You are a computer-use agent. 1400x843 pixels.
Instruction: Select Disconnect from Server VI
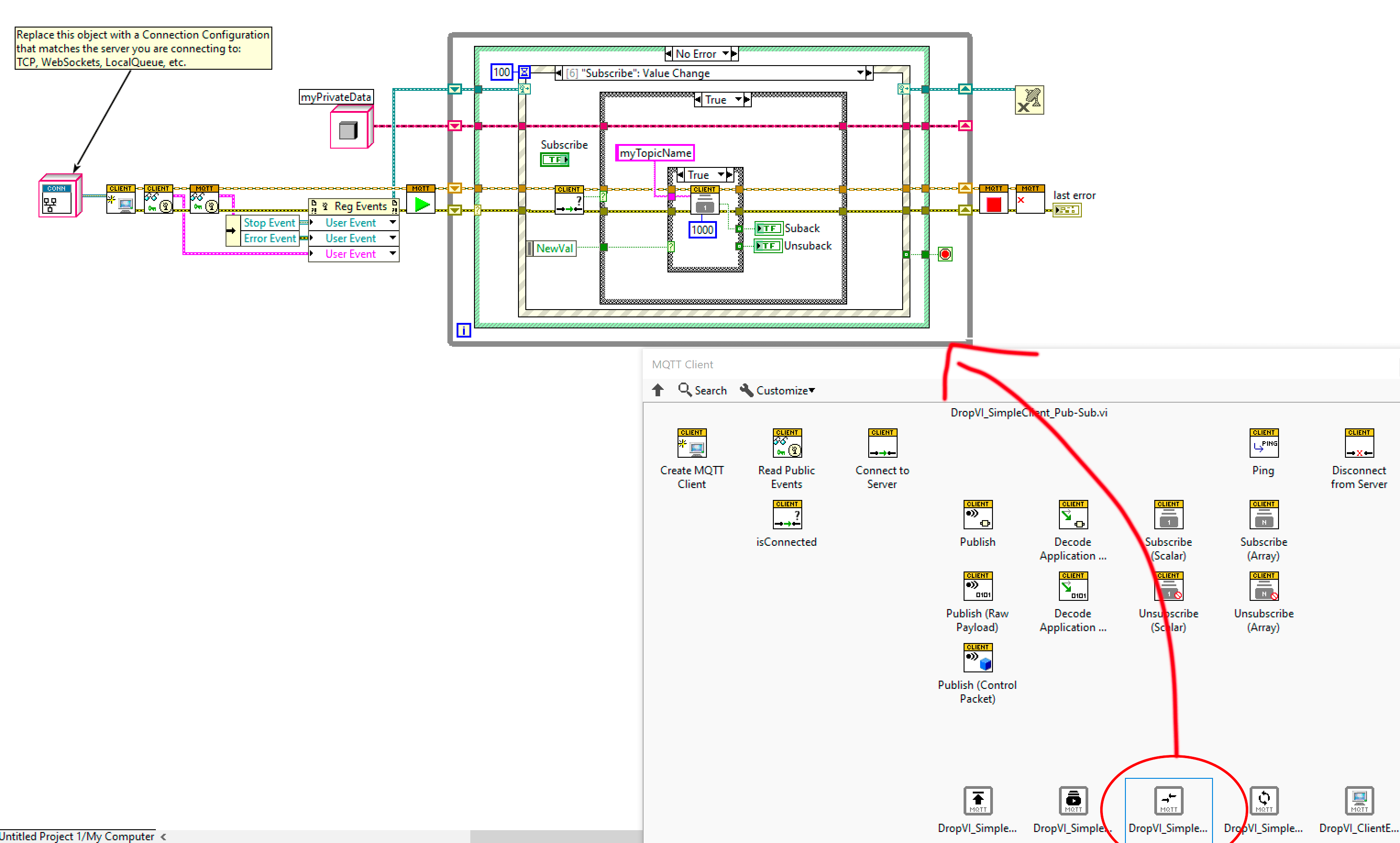1359,443
